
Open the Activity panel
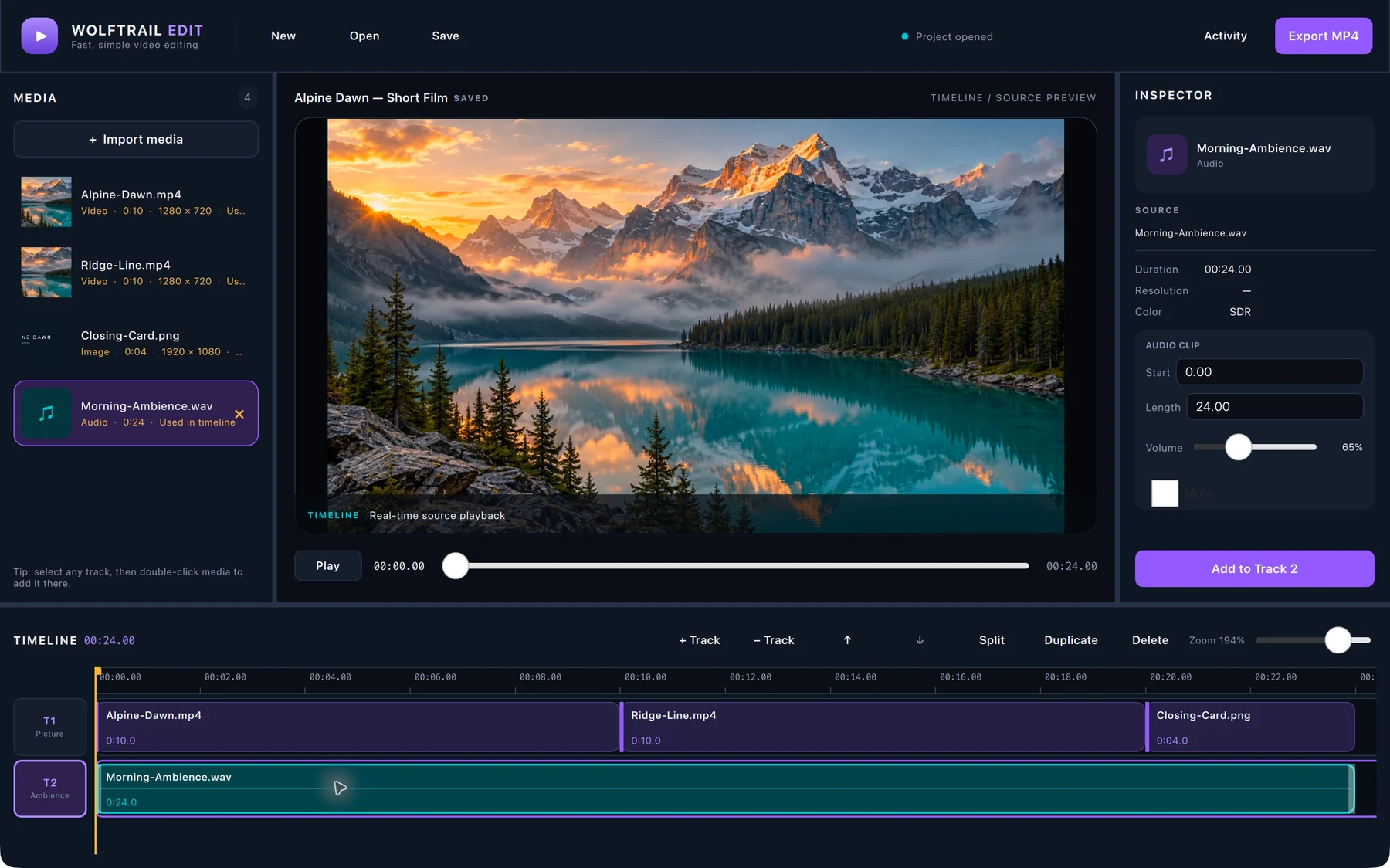pos(1226,36)
